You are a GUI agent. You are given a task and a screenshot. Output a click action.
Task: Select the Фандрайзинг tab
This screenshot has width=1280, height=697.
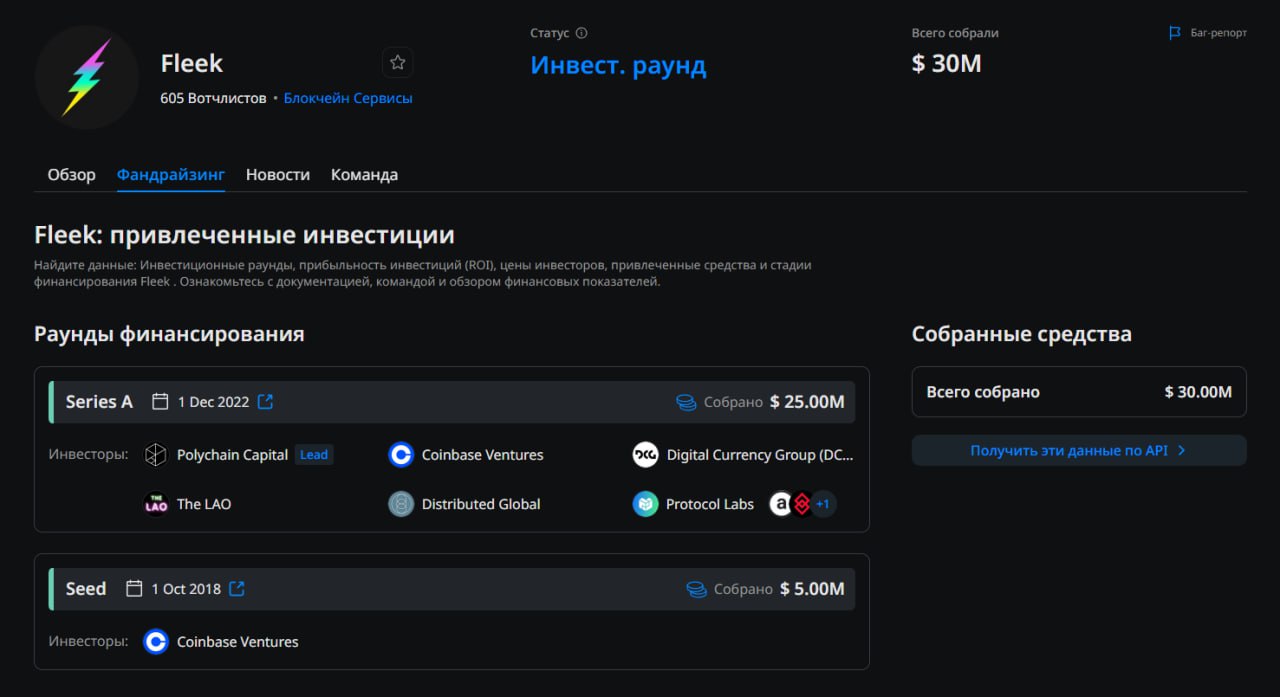click(x=171, y=175)
